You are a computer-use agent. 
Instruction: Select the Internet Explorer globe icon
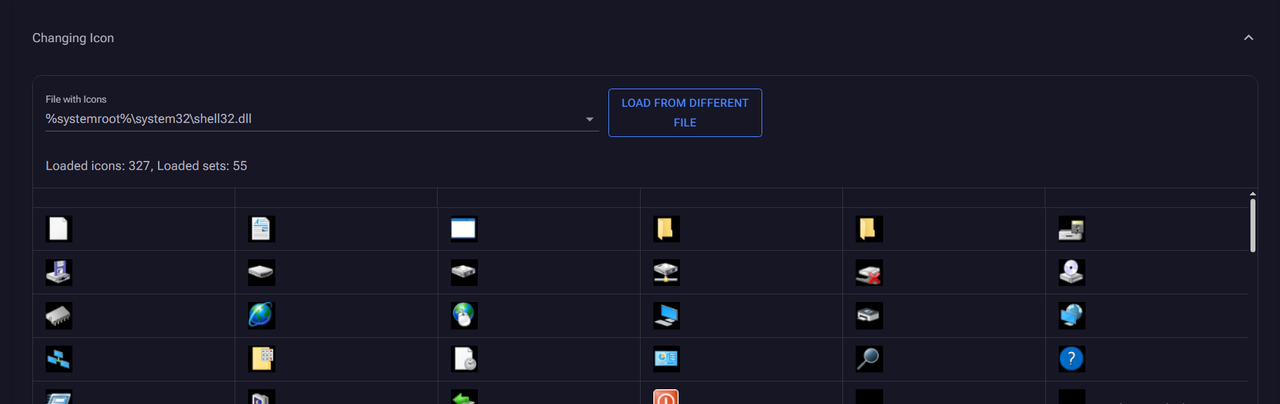tap(261, 316)
